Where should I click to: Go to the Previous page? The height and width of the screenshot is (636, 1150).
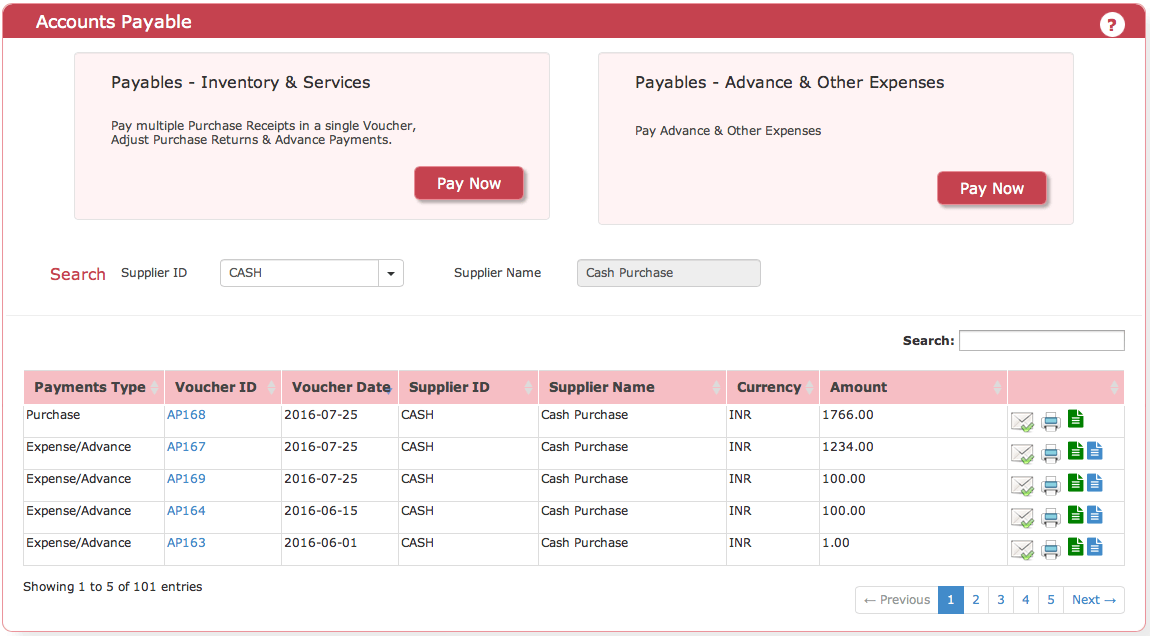tap(897, 600)
